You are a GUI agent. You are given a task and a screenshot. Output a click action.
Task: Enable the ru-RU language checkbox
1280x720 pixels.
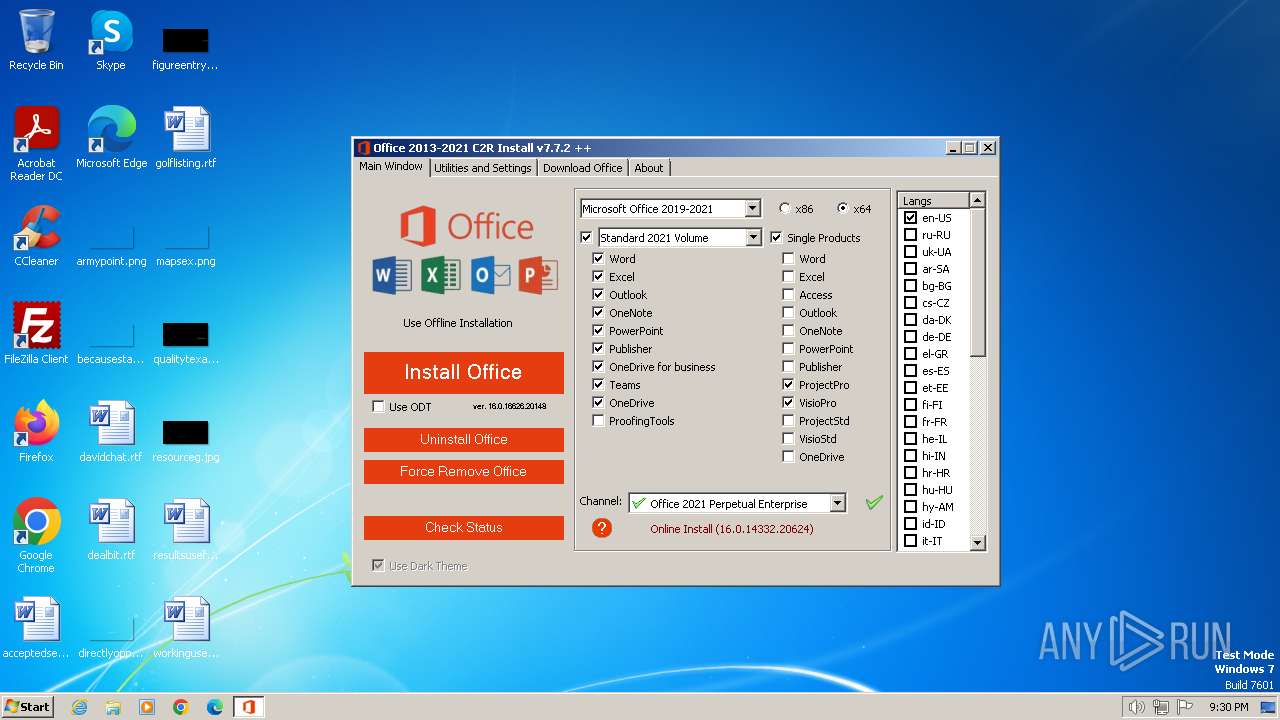910,235
